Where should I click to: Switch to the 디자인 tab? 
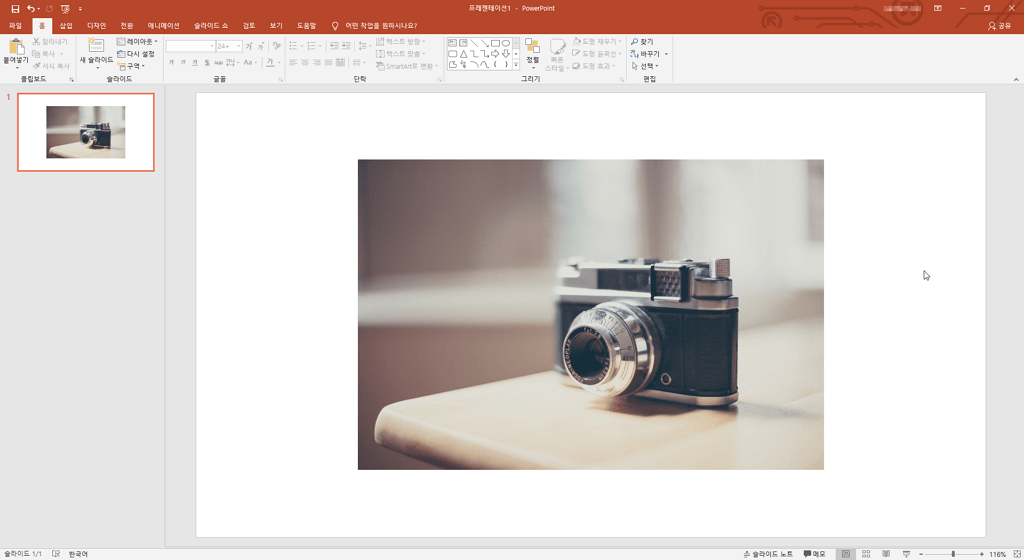click(x=96, y=25)
